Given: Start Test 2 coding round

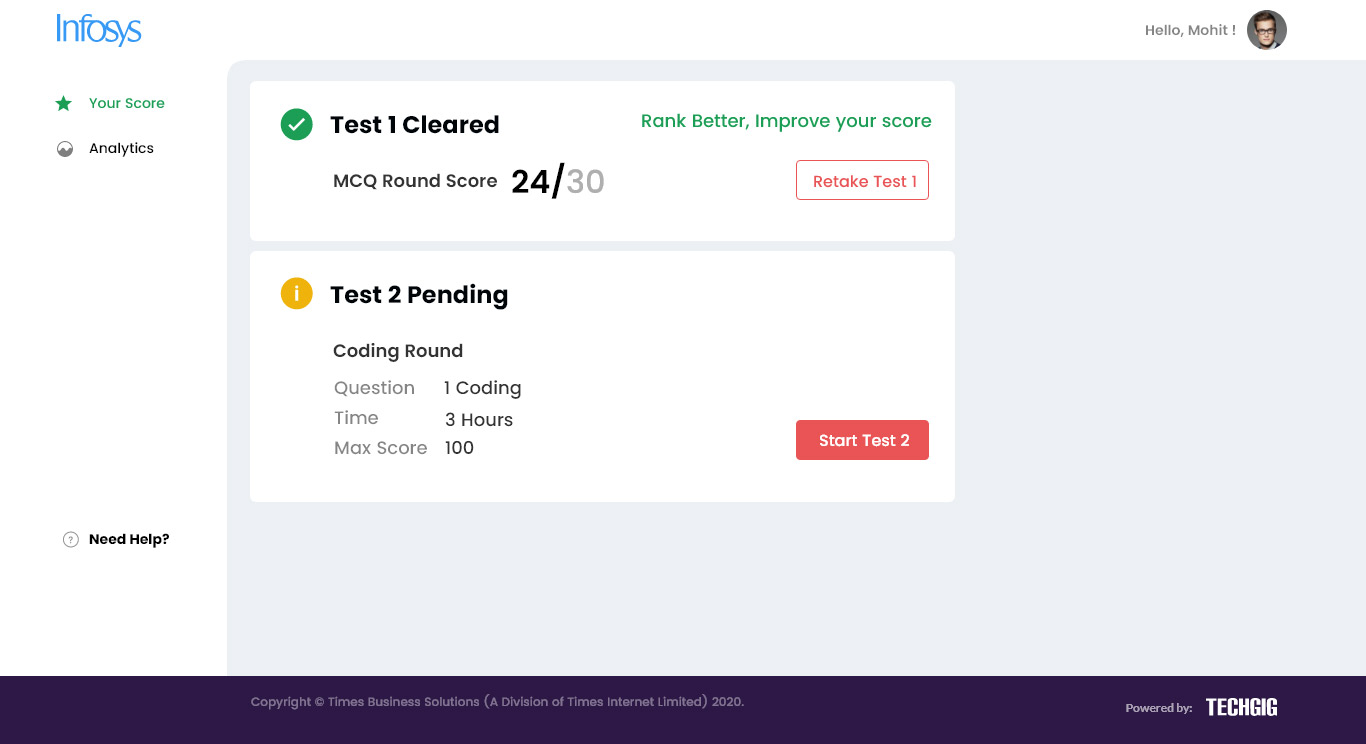Looking at the screenshot, I should pyautogui.click(x=862, y=440).
